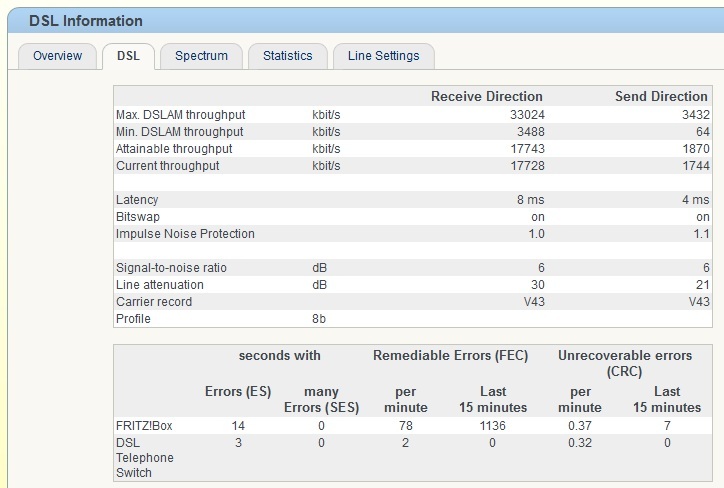
Task: Go to the Line Settings tab
Action: coord(384,56)
